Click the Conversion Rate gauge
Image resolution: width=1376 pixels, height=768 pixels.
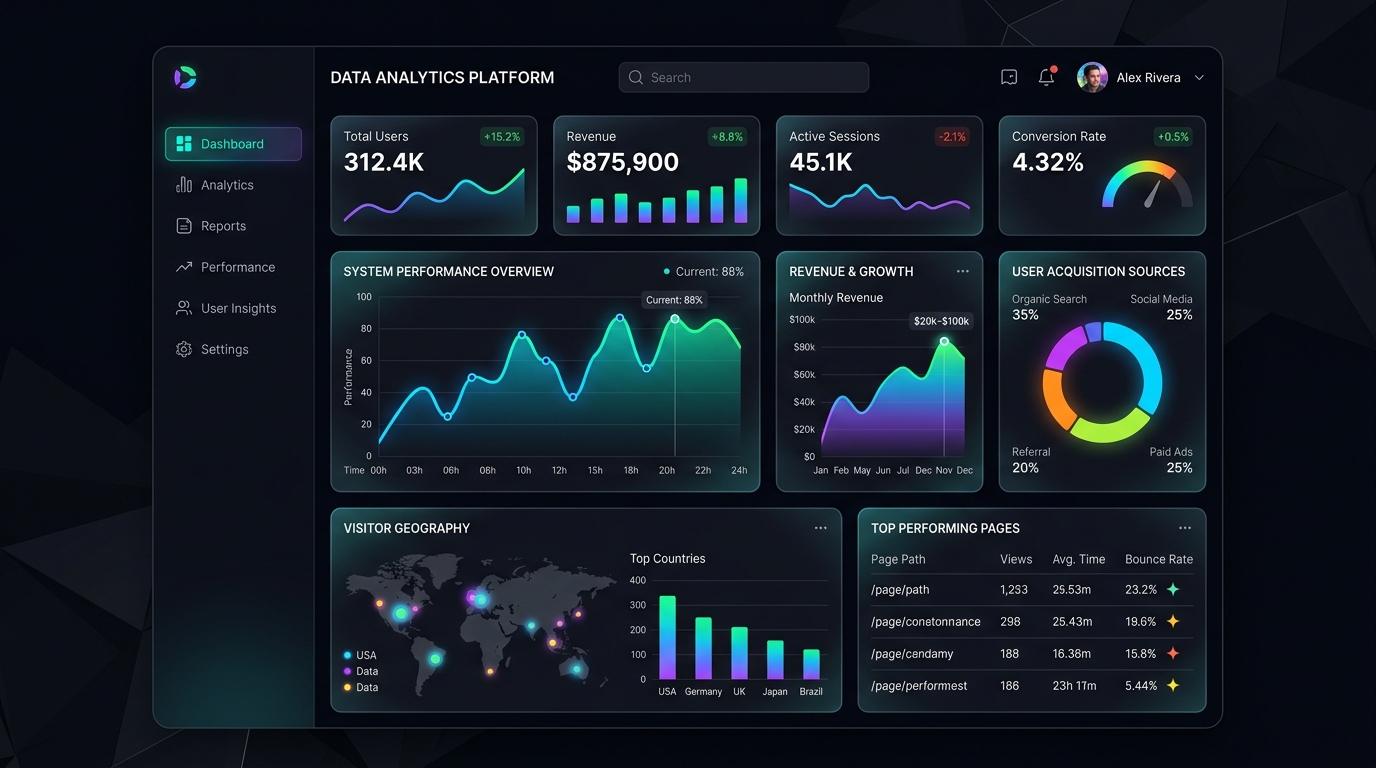pyautogui.click(x=1148, y=185)
